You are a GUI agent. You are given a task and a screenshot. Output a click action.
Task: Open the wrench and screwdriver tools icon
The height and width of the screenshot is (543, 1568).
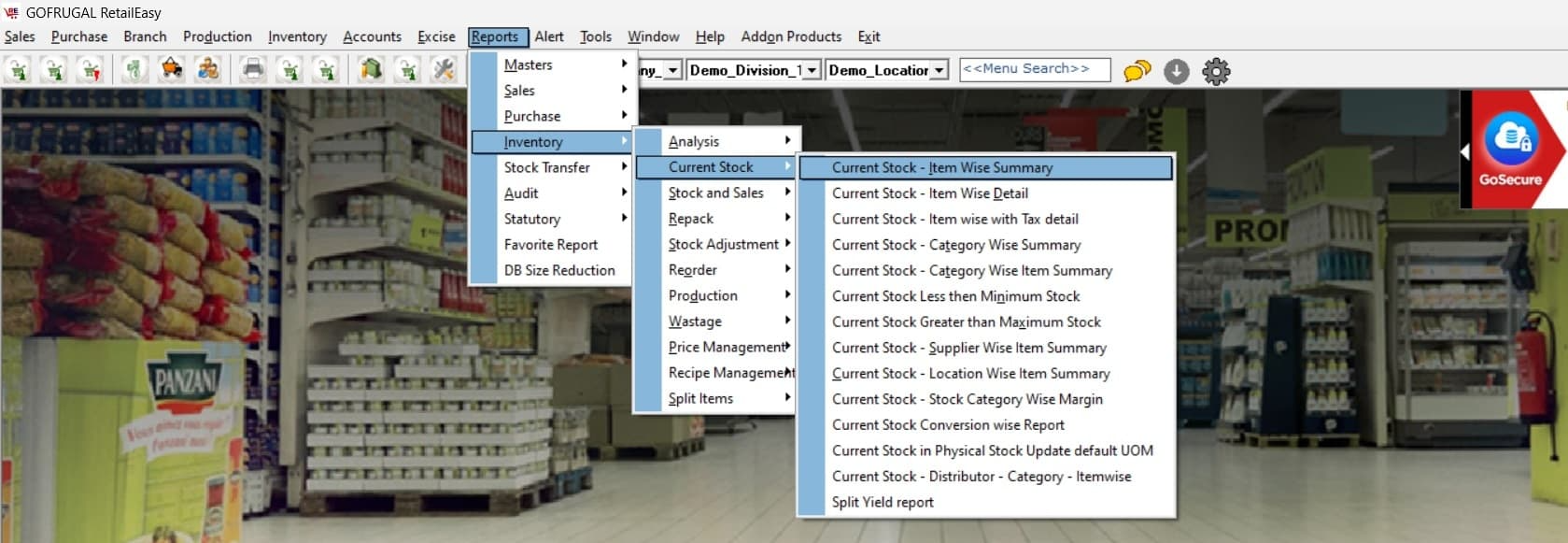tap(444, 70)
